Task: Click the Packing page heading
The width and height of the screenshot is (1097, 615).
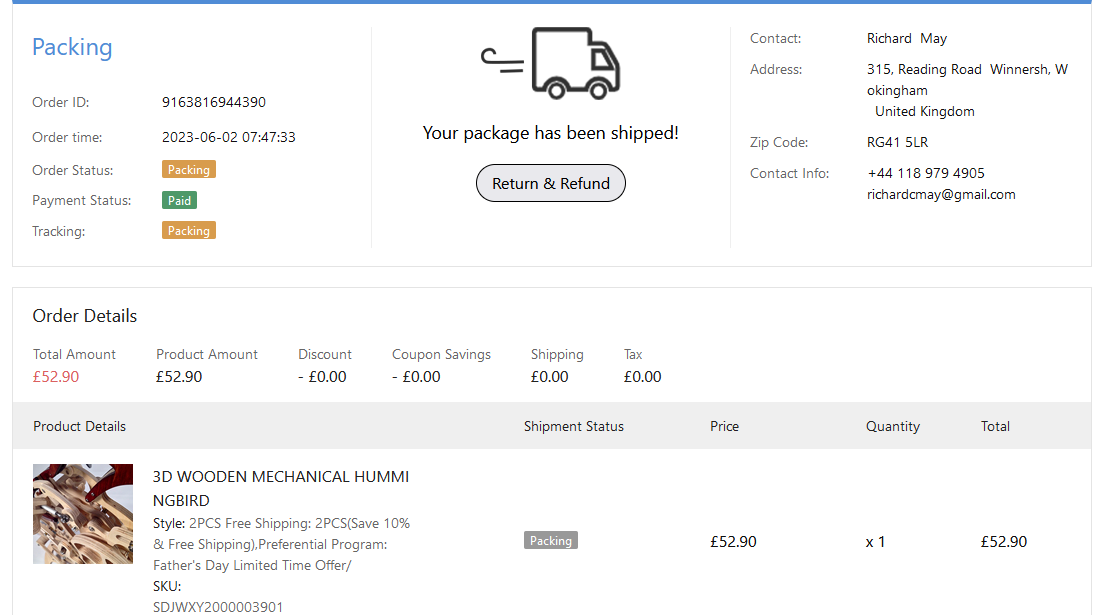Action: 72,48
